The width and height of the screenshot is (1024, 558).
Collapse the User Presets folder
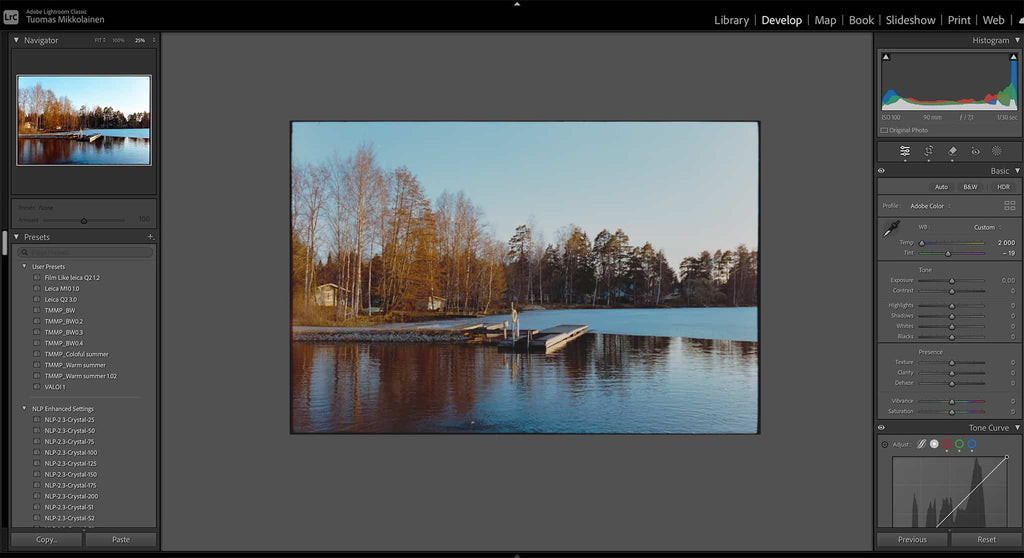pos(24,266)
